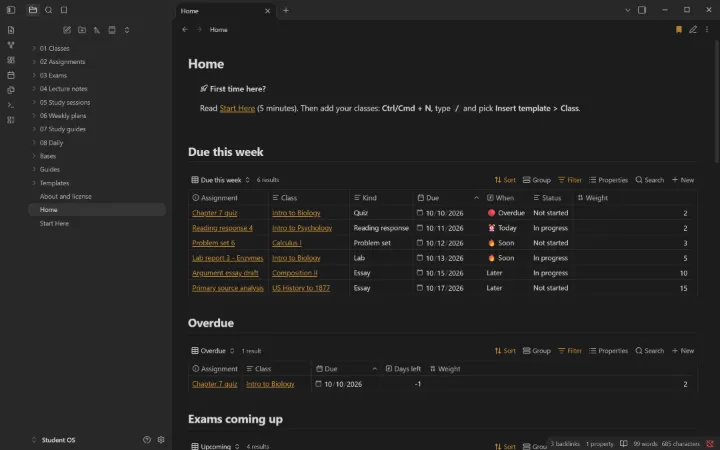This screenshot has height=450, width=720.
Task: Open the Primary source analysis link
Action: click(228, 288)
